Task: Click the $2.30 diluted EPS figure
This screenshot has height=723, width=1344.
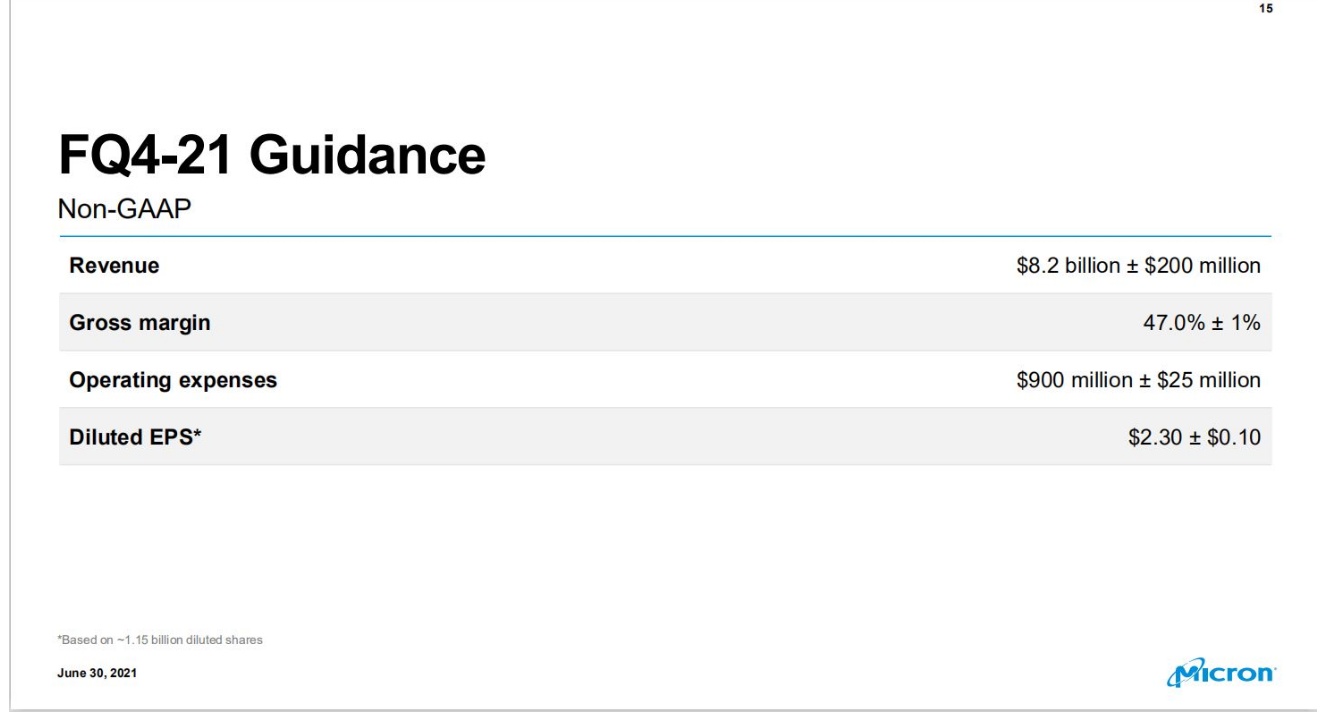Action: click(1152, 437)
